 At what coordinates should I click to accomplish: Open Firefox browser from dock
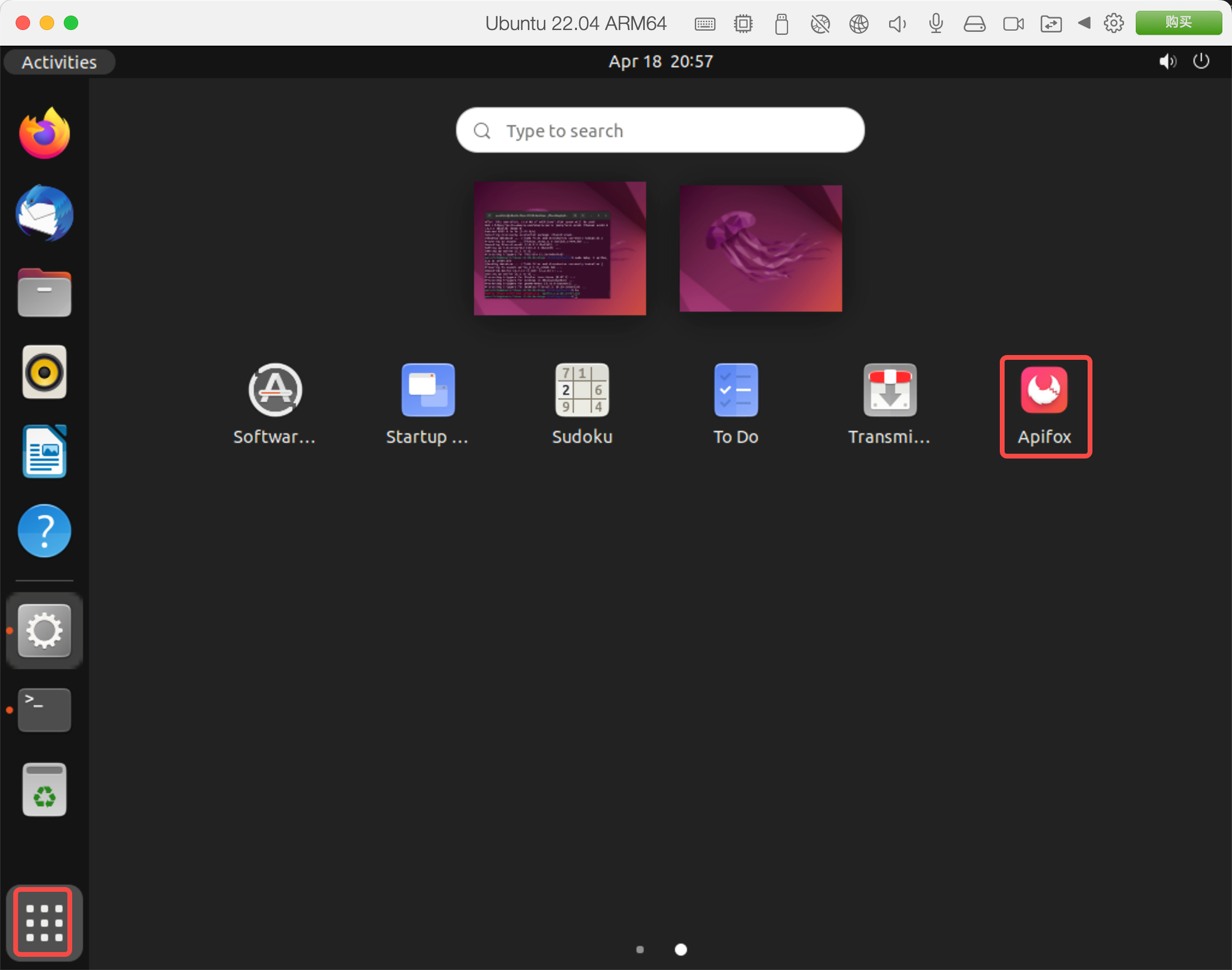coord(44,130)
